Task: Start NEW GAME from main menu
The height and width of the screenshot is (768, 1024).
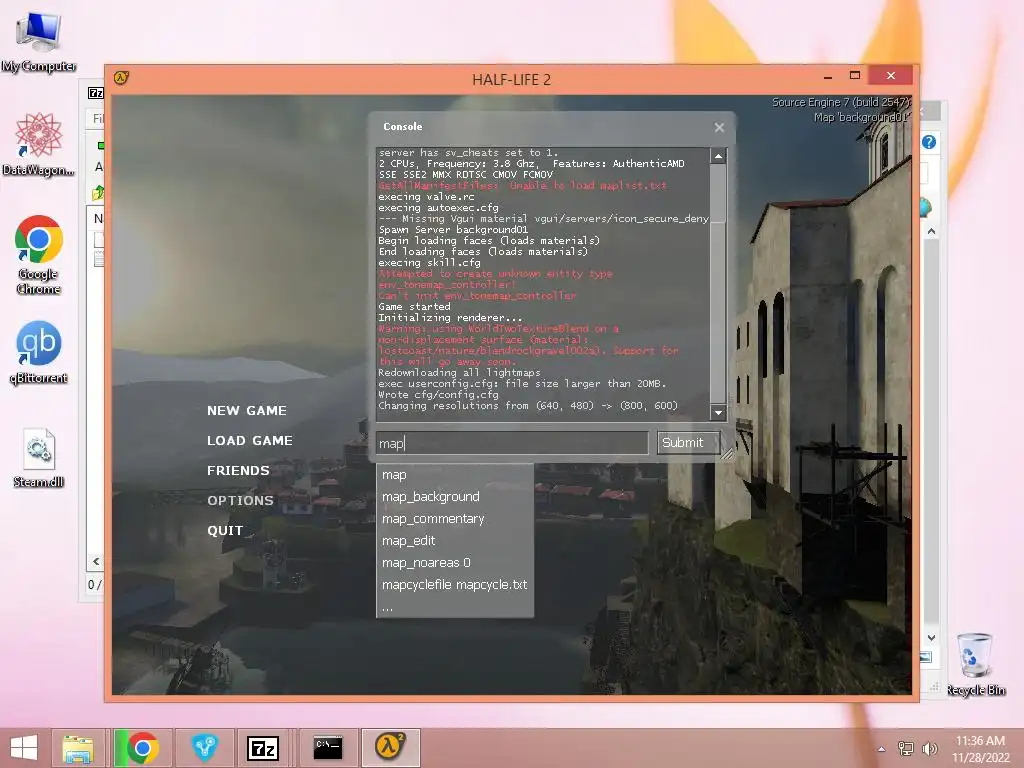Action: pyautogui.click(x=247, y=411)
